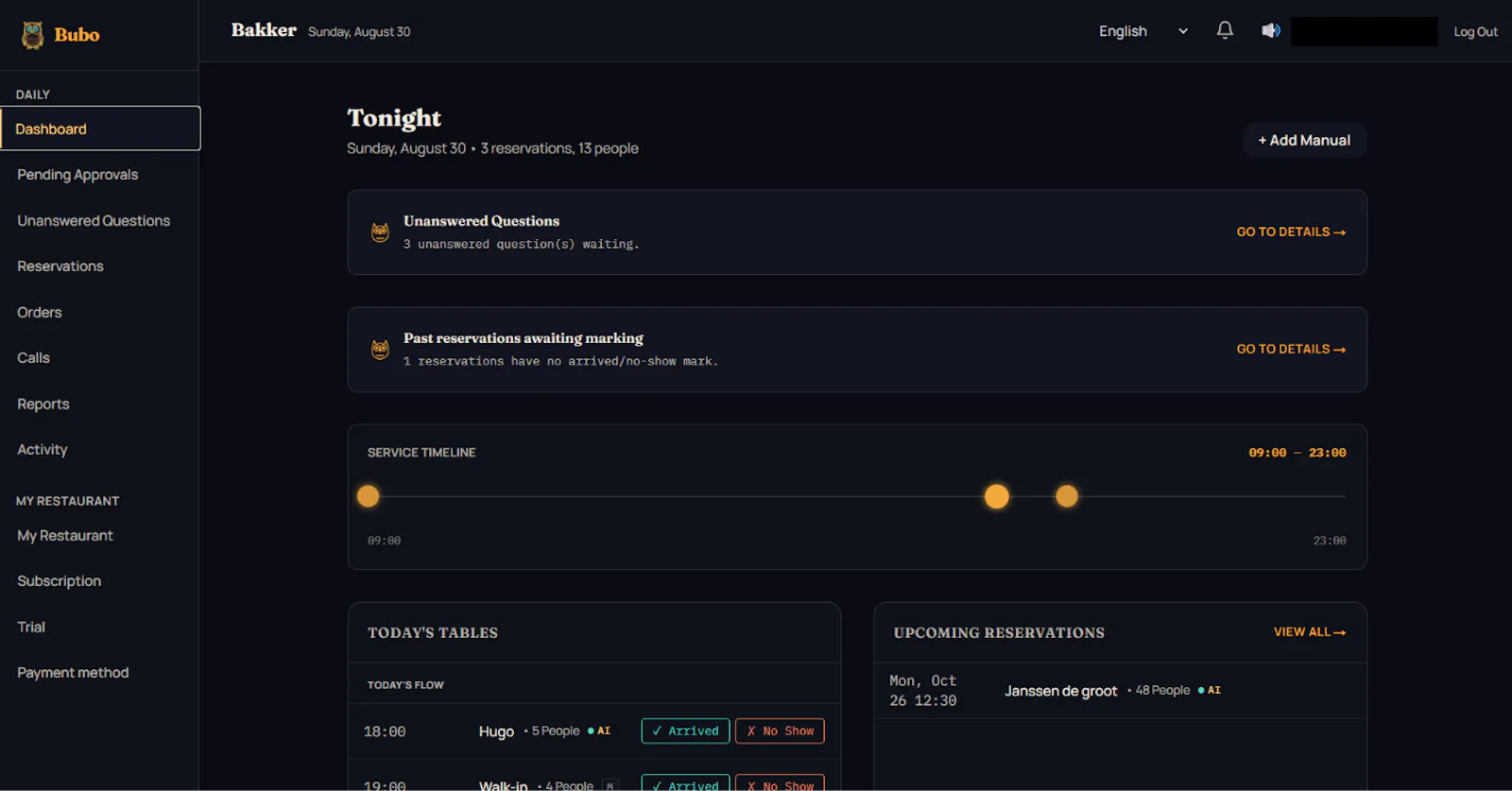Mark Hugo's 18:00 reservation as Arrived
Screen dimensions: 1512x791
tap(685, 731)
